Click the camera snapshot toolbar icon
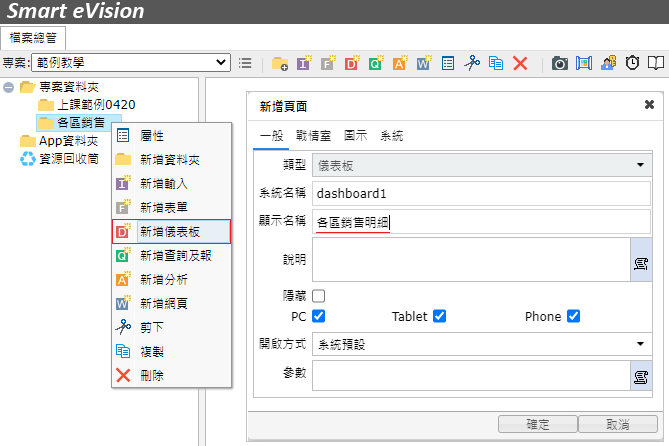Image resolution: width=669 pixels, height=446 pixels. pyautogui.click(x=559, y=63)
